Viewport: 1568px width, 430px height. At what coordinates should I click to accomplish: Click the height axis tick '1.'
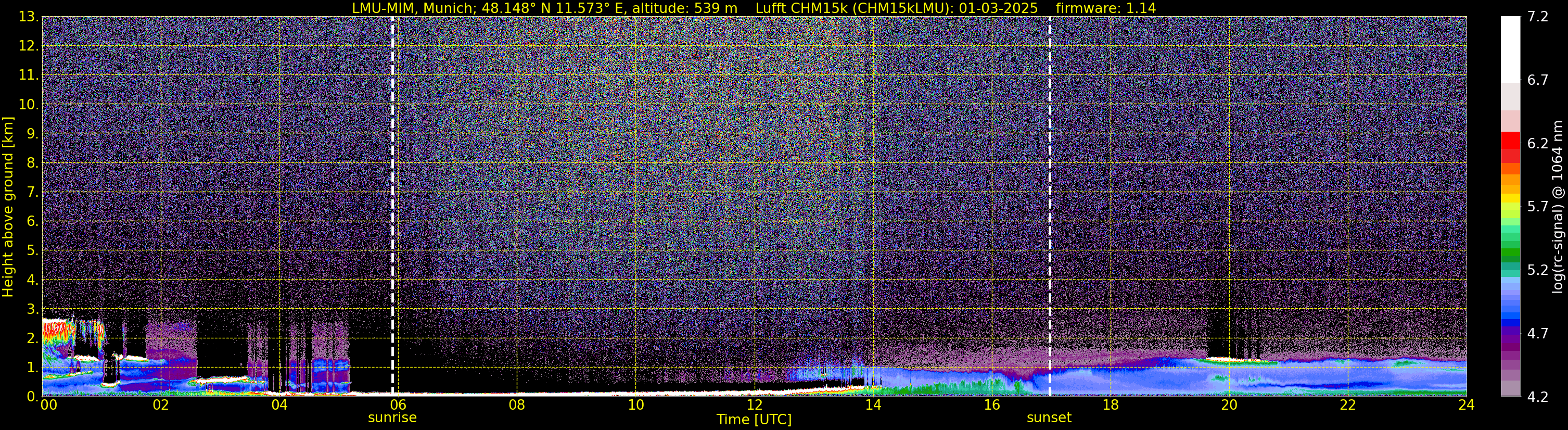pos(33,367)
